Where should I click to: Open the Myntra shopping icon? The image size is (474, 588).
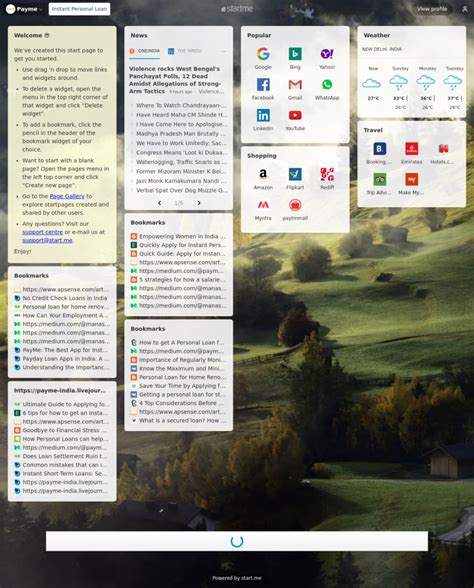(x=263, y=205)
